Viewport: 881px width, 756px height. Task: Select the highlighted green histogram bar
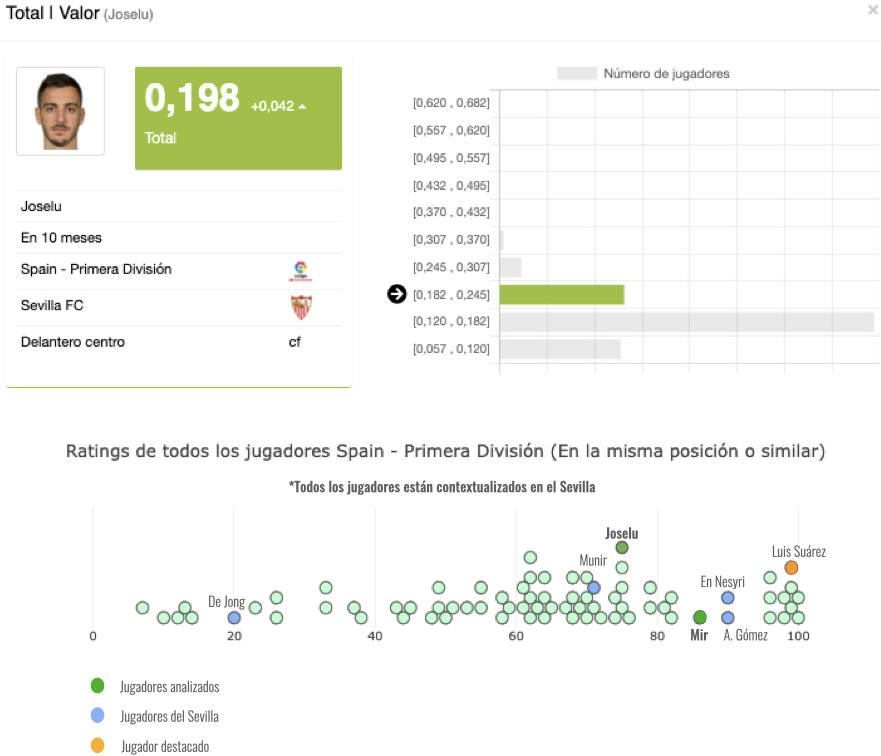(561, 294)
